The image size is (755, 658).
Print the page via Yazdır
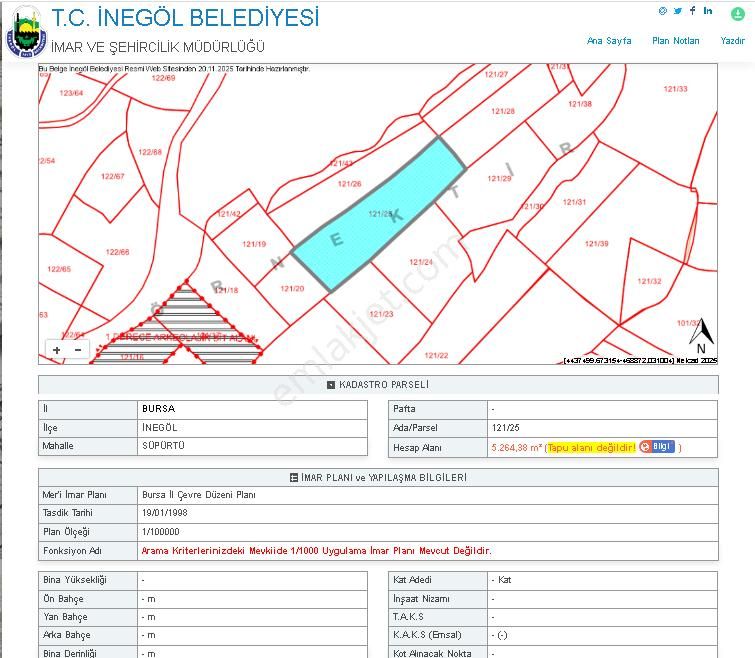pos(732,41)
